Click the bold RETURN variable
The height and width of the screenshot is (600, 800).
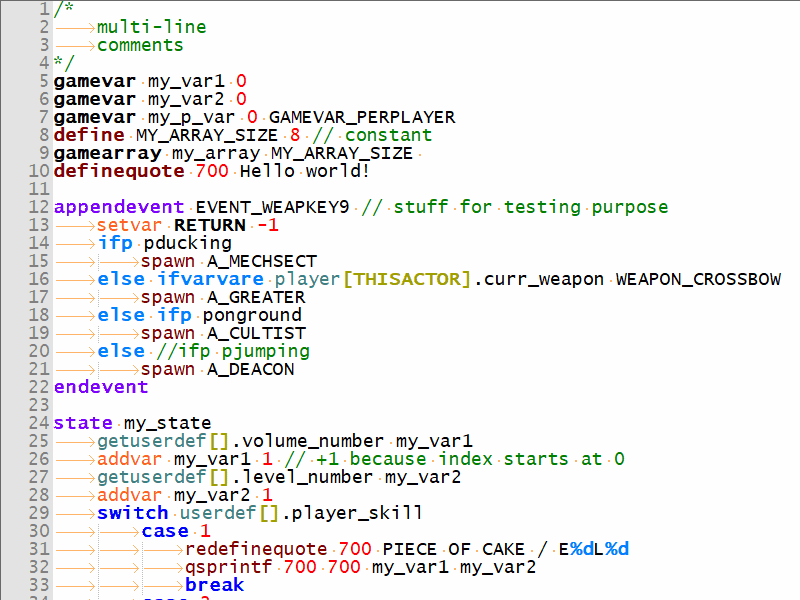click(x=210, y=225)
